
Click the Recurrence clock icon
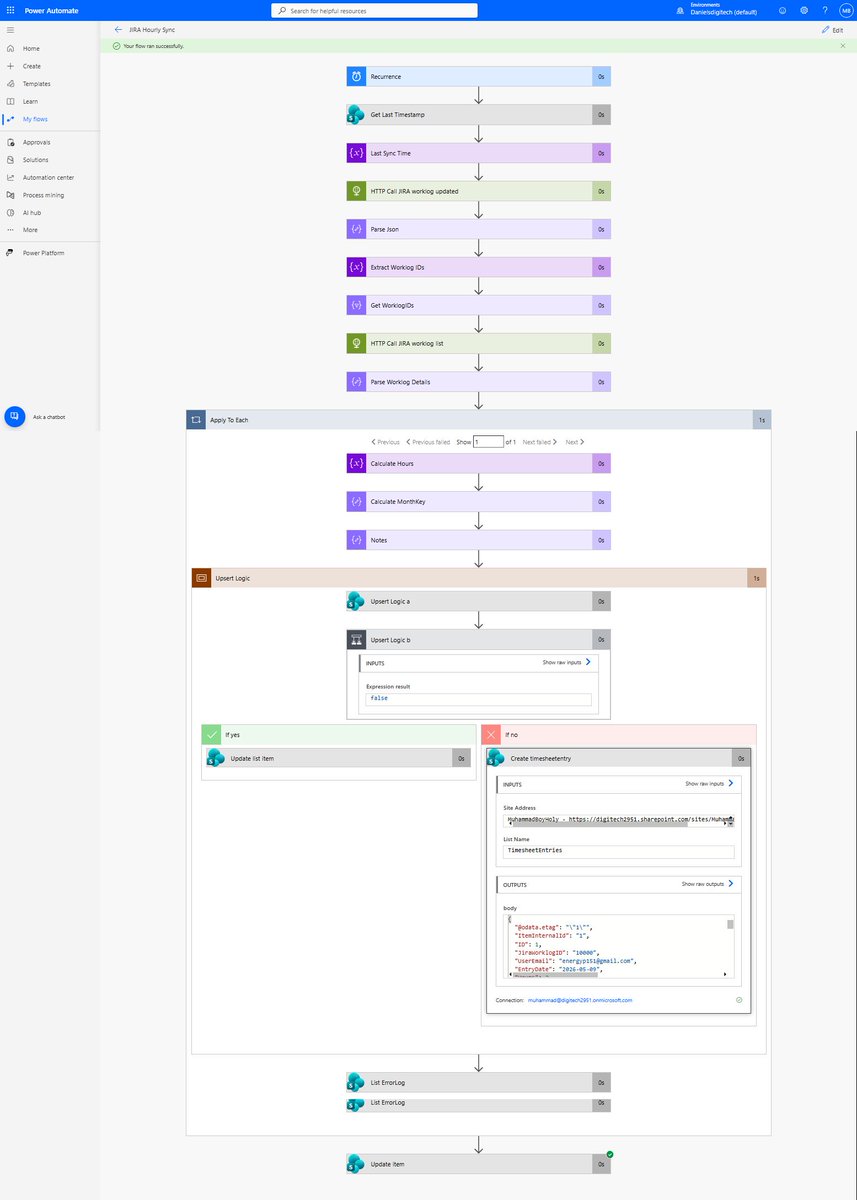pyautogui.click(x=357, y=77)
